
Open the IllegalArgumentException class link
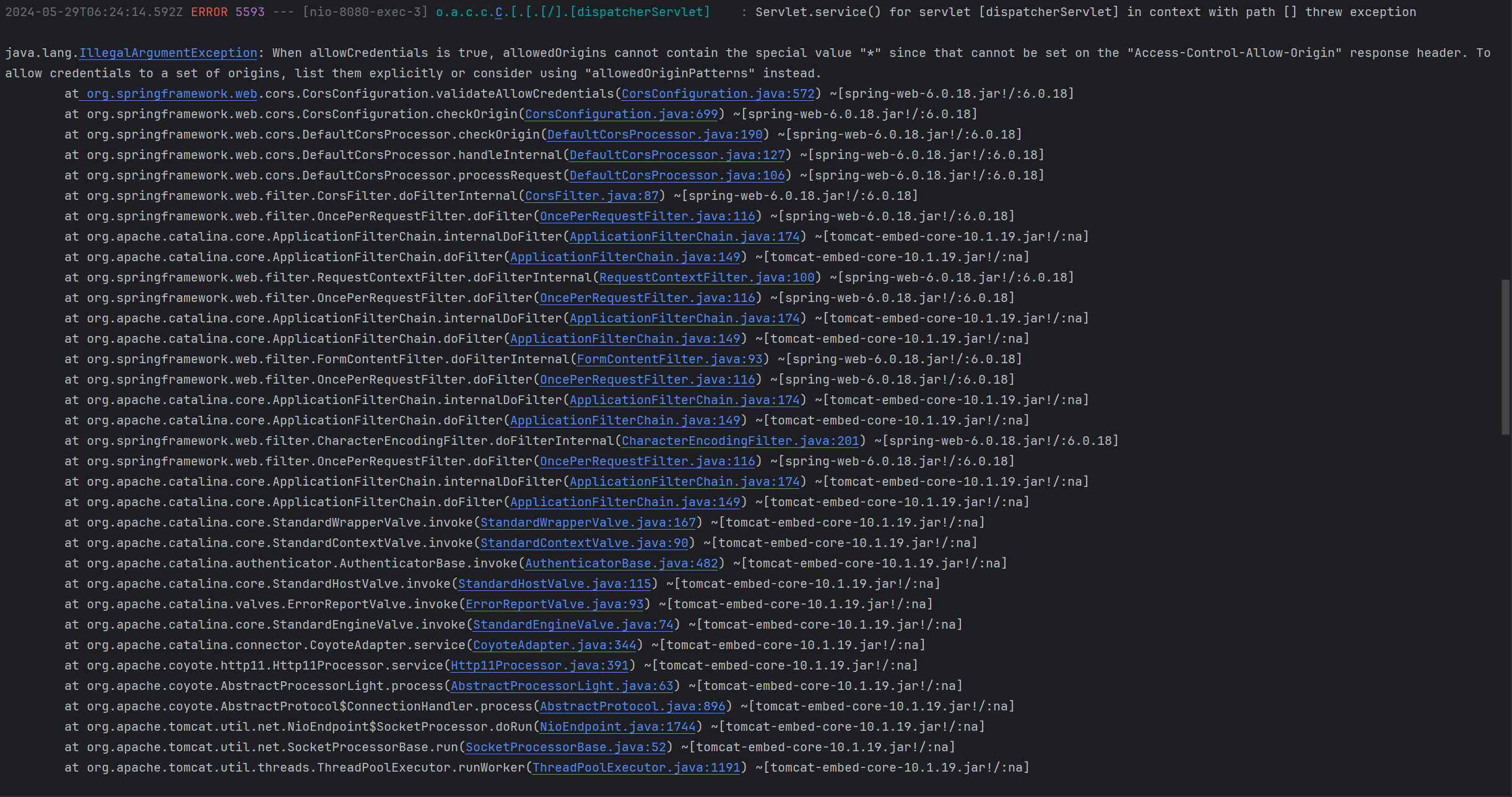[x=168, y=53]
